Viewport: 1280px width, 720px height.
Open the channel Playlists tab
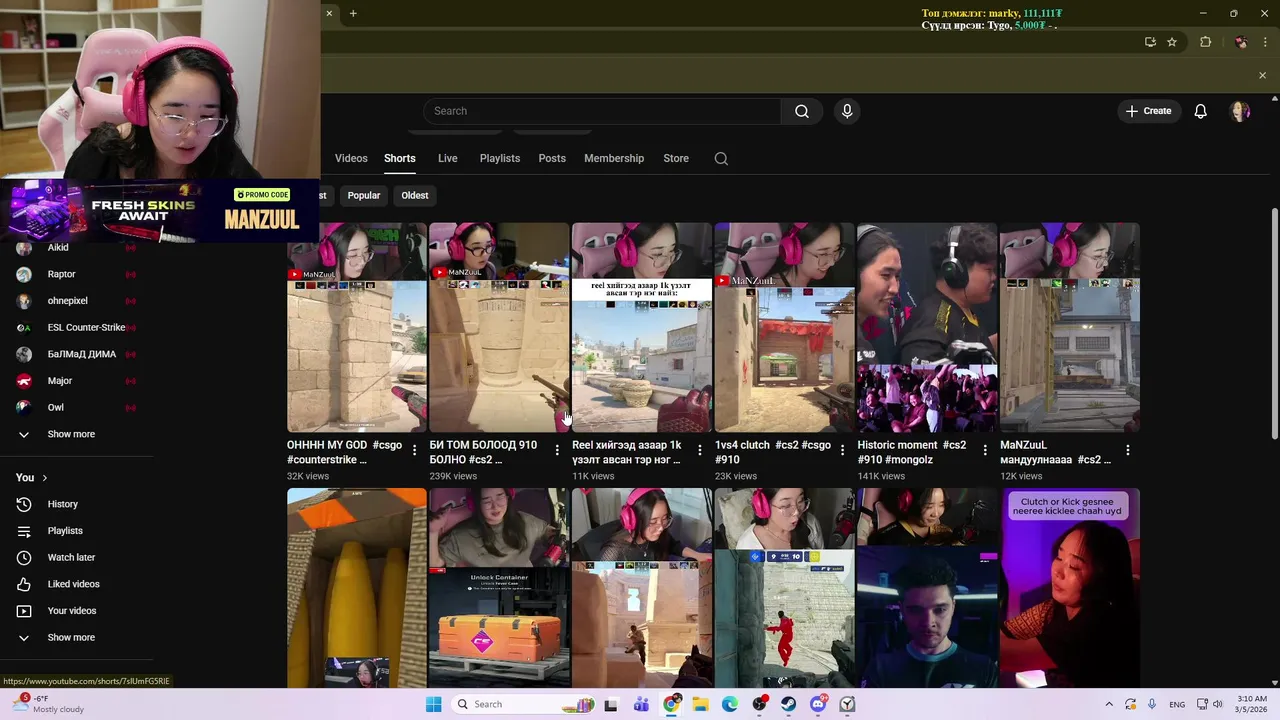[x=499, y=158]
